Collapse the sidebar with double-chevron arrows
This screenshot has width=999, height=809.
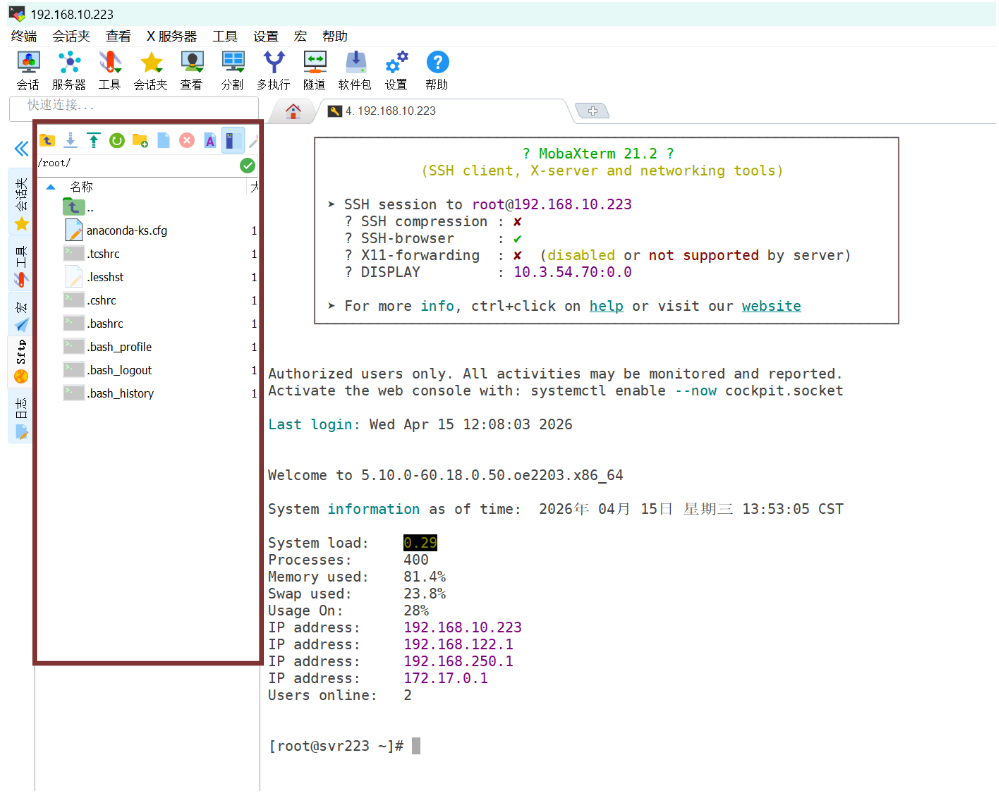[21, 149]
